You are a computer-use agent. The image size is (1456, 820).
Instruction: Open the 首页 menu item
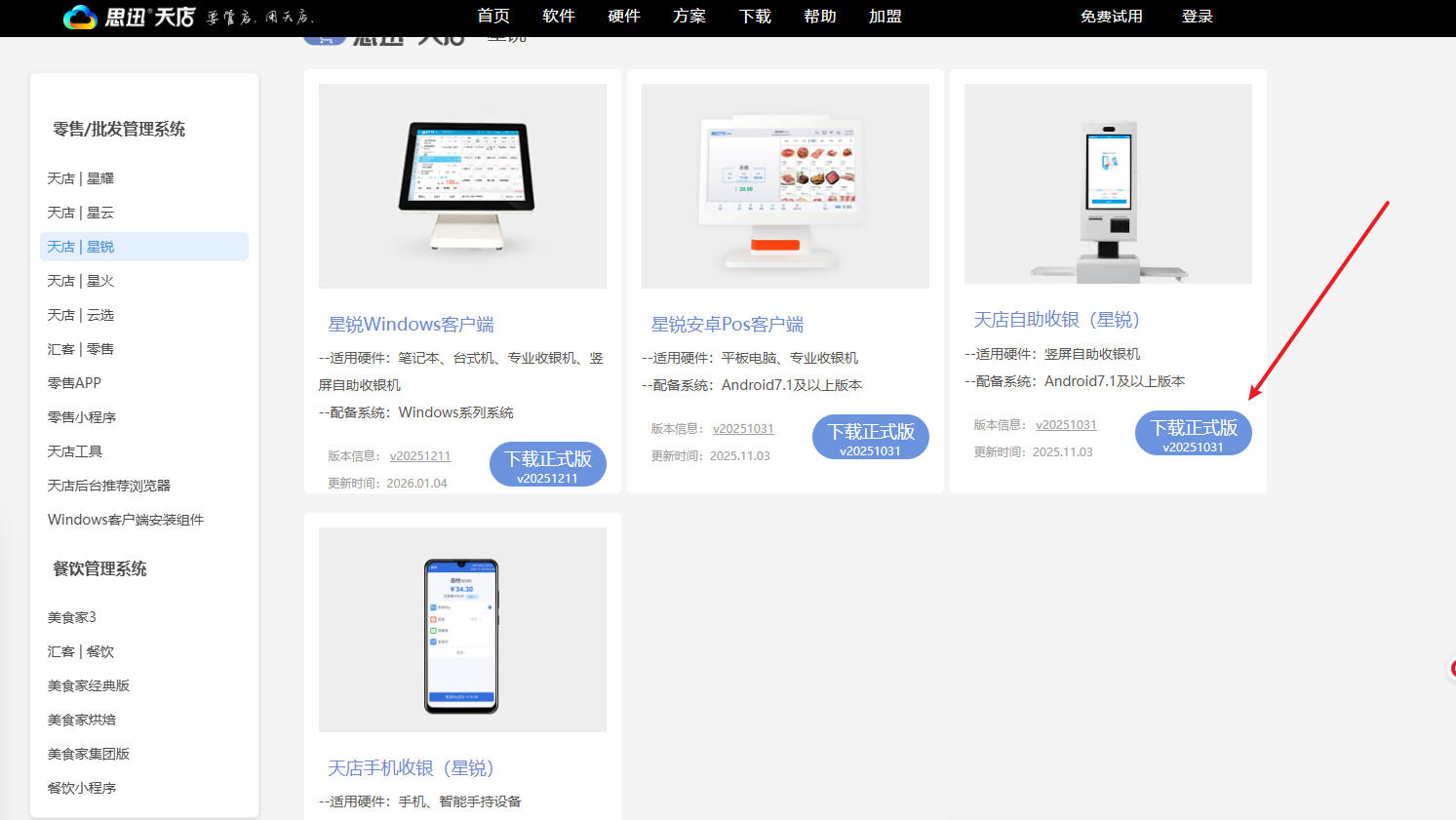pyautogui.click(x=493, y=17)
